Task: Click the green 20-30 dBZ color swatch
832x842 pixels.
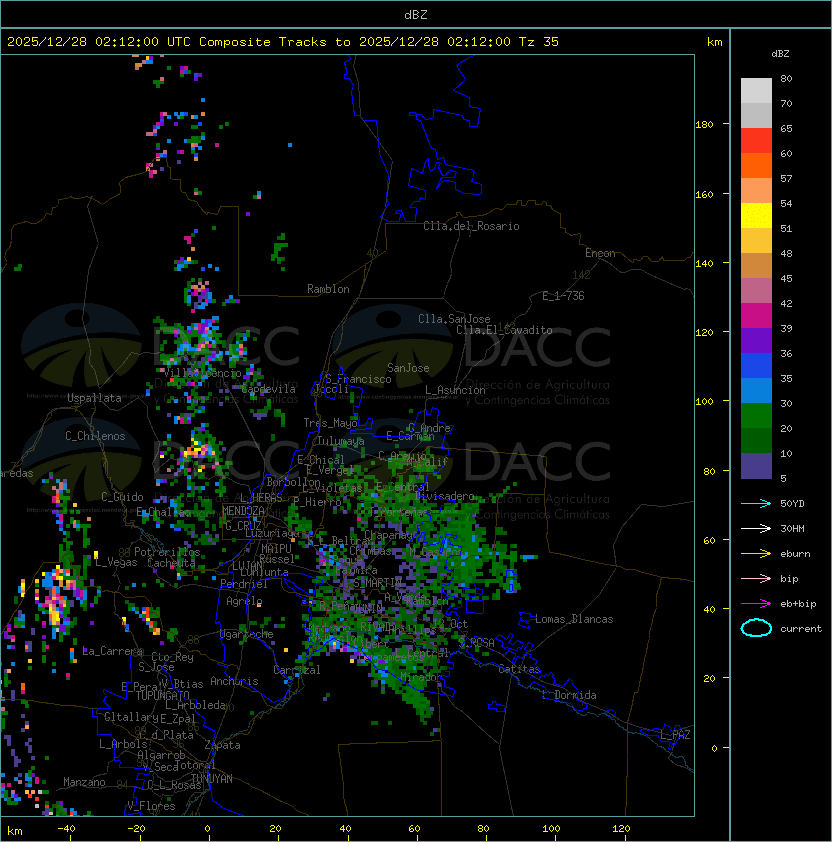Action: (x=756, y=416)
